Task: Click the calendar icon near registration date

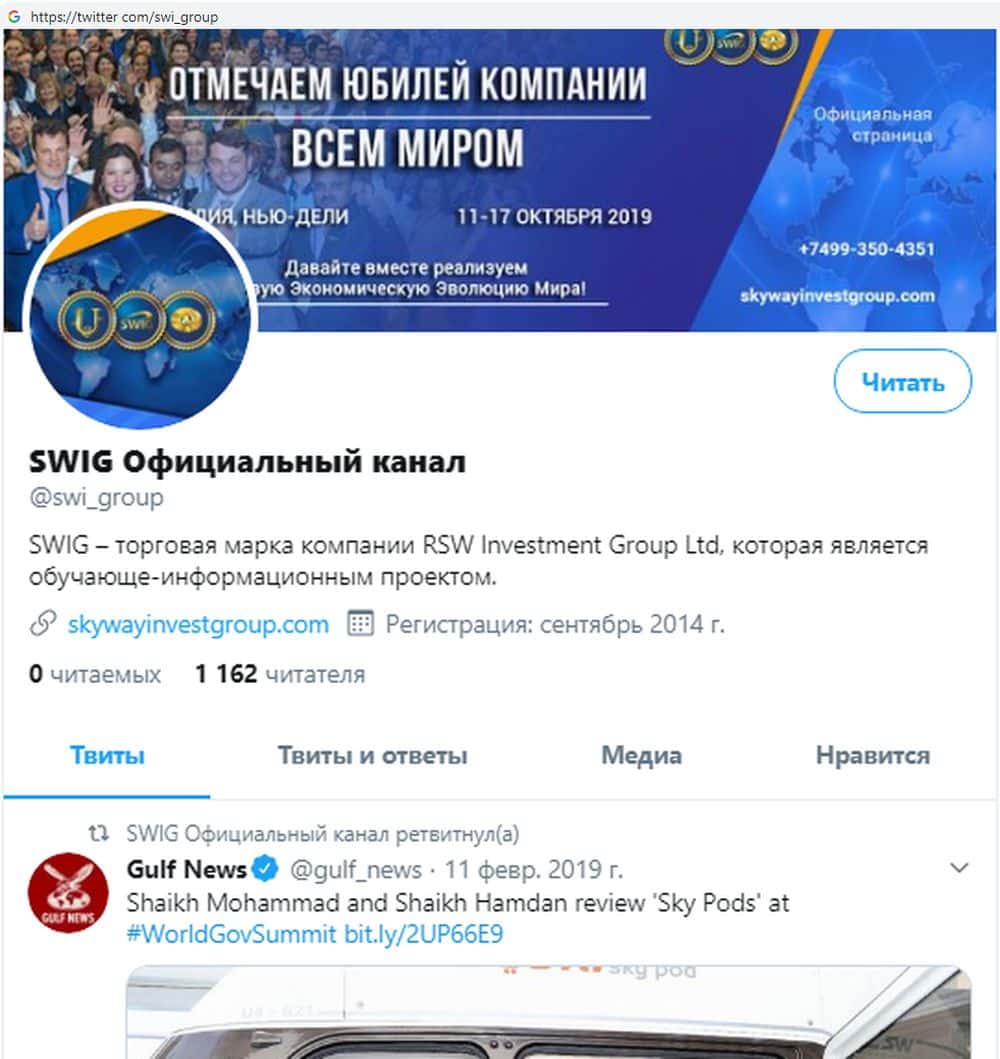Action: [x=360, y=623]
